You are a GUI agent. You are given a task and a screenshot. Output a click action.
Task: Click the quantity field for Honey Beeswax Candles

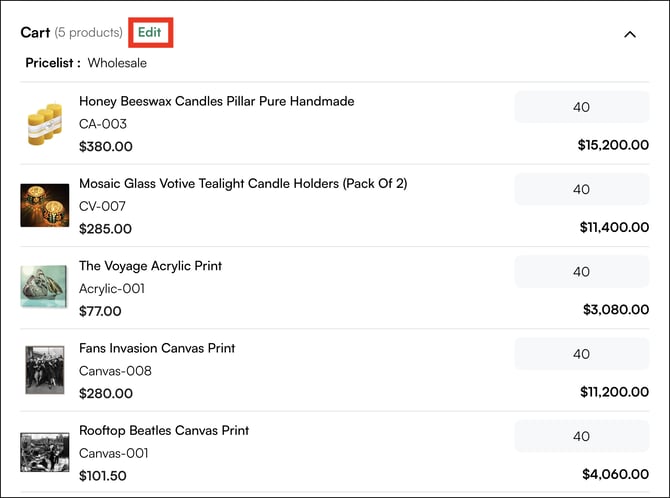581,107
